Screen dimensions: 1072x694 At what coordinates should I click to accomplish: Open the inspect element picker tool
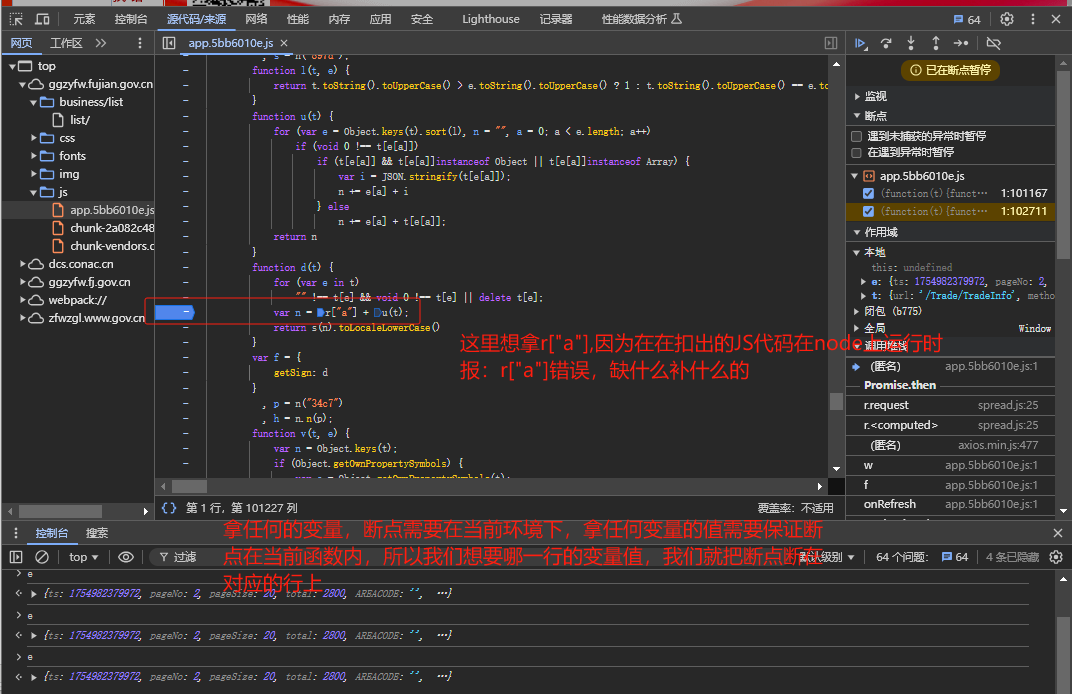tap(16, 19)
